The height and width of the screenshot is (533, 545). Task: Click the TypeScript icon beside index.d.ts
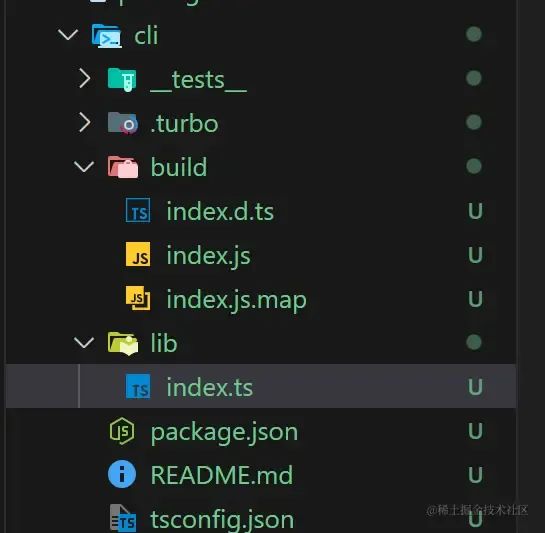[138, 210]
